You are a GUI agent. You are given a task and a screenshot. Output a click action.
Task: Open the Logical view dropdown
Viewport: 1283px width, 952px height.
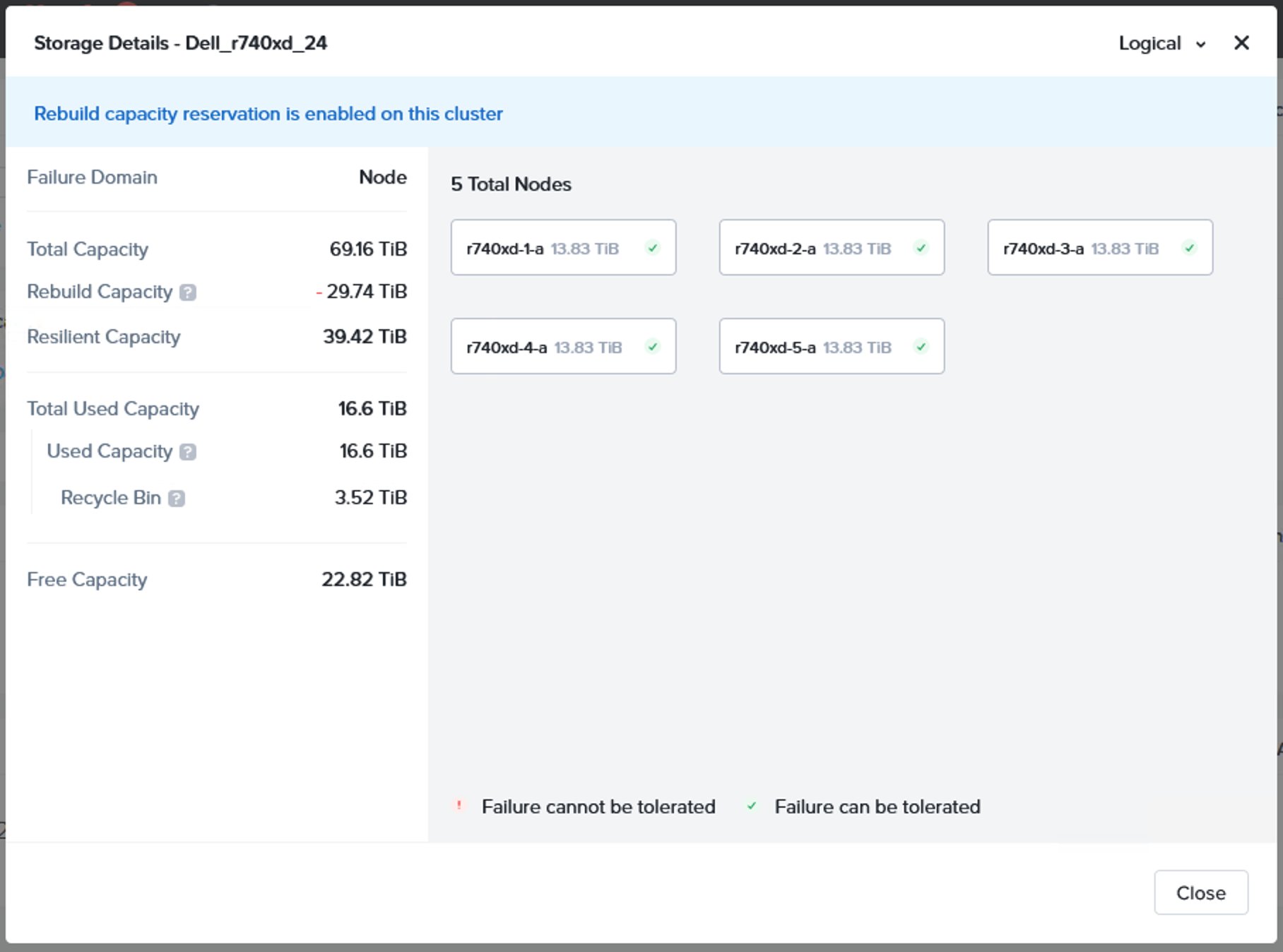1162,43
